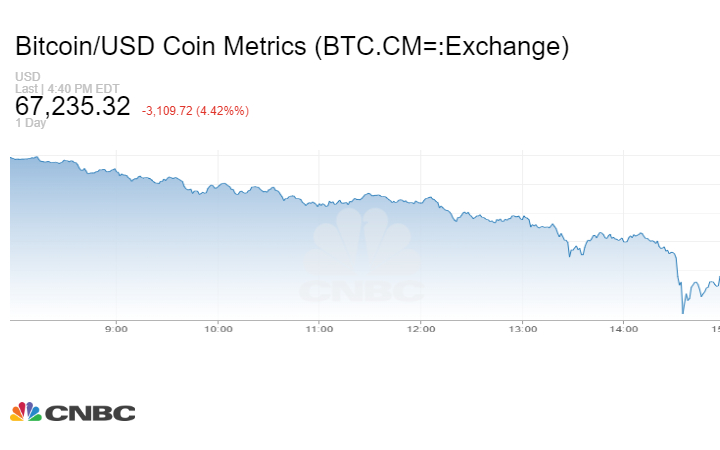
Task: Click the faded peacock watermark inside the chart
Action: pos(360,250)
